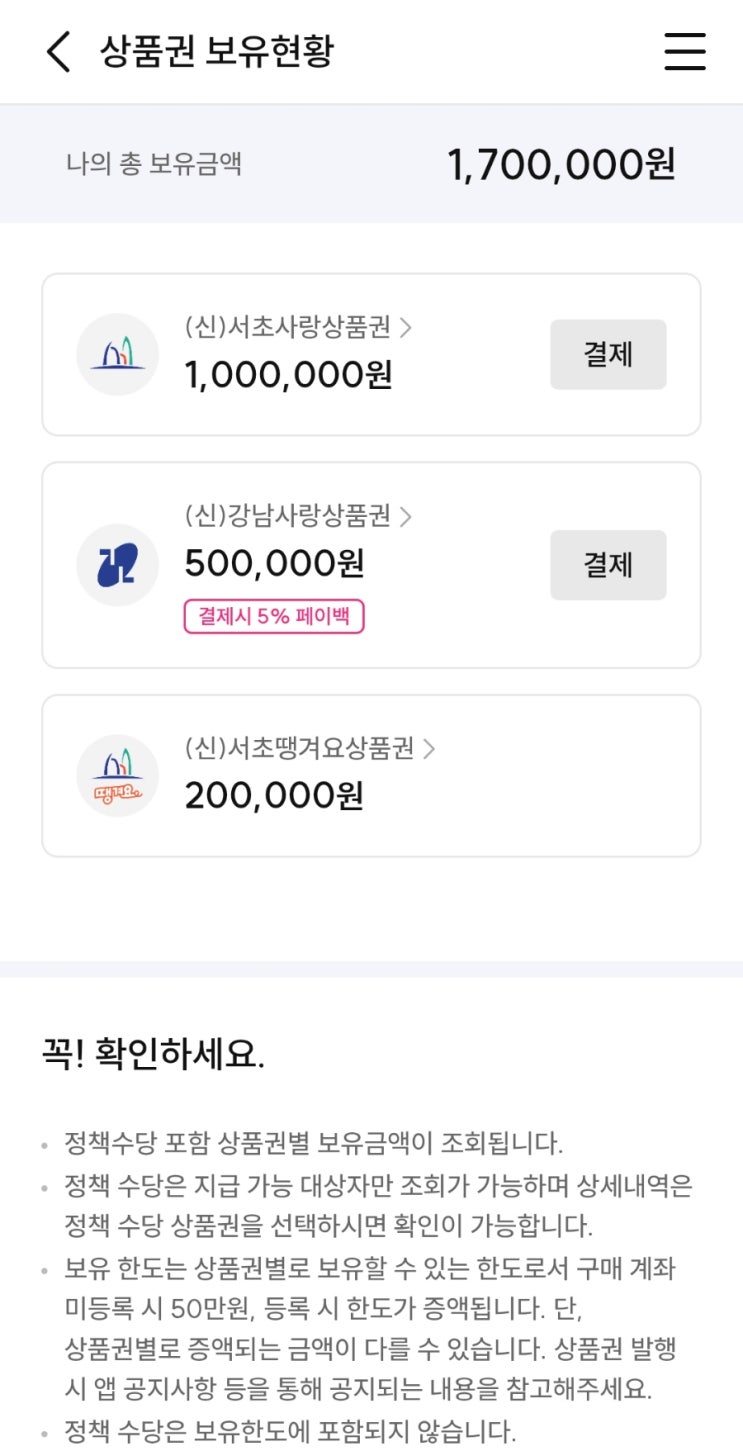
Task: Open the (신)서초땡겨요상품권 name link
Action: click(x=299, y=749)
